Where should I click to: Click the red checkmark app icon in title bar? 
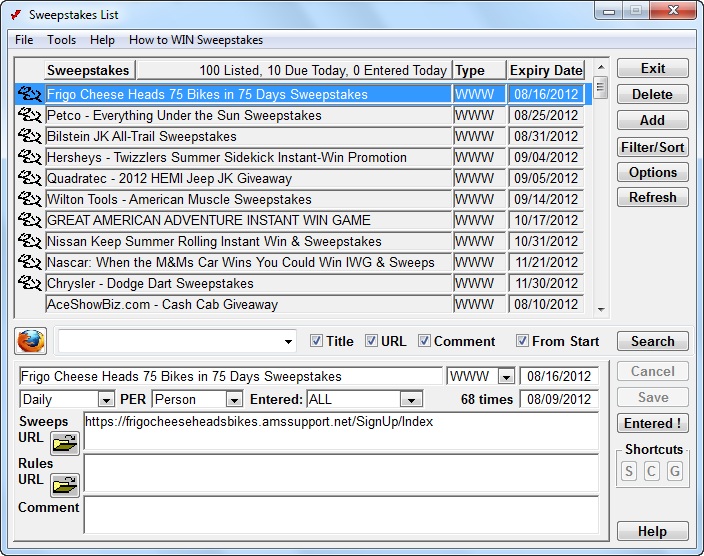(16, 14)
